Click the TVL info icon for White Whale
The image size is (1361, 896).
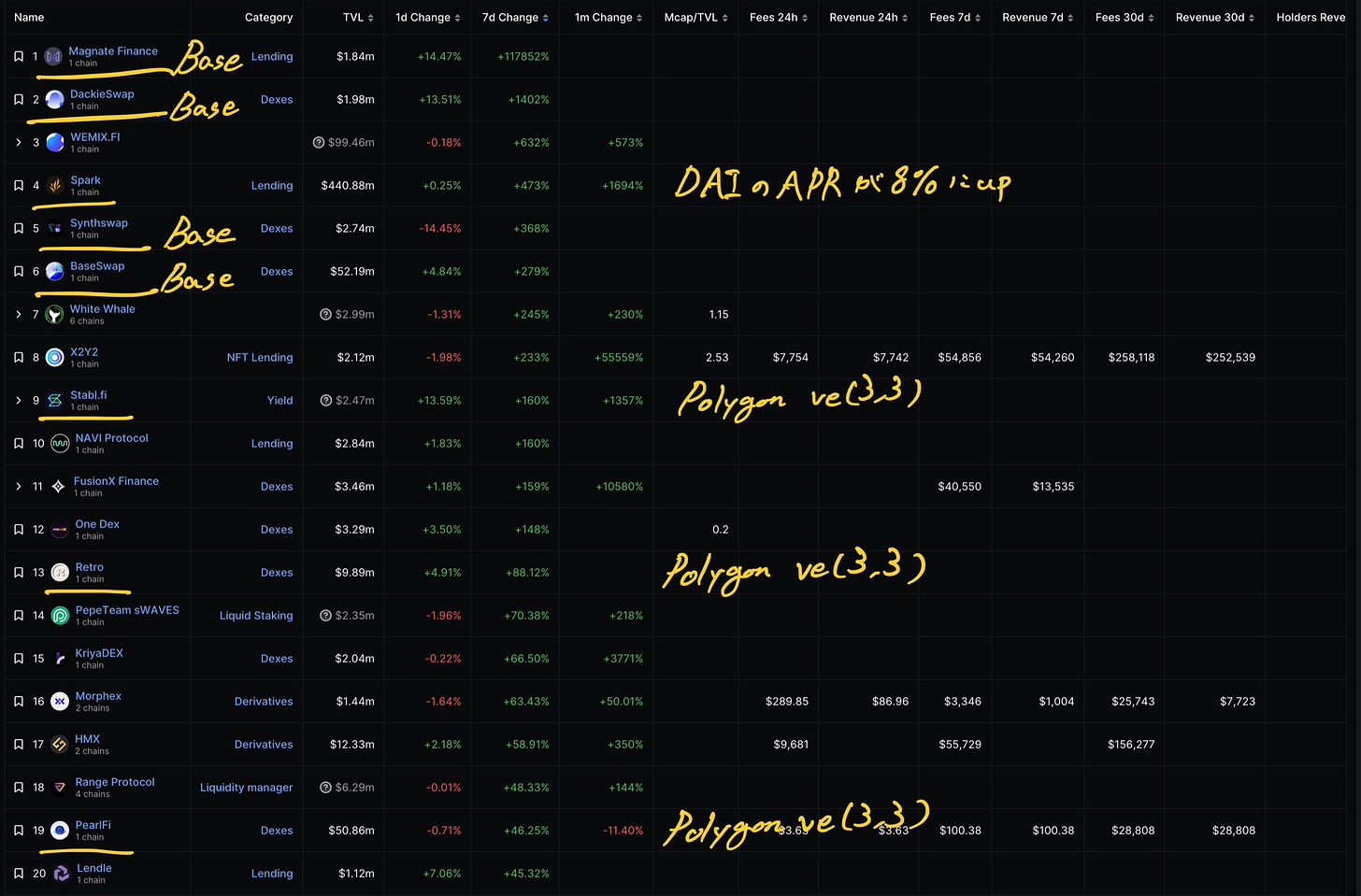[x=325, y=315]
